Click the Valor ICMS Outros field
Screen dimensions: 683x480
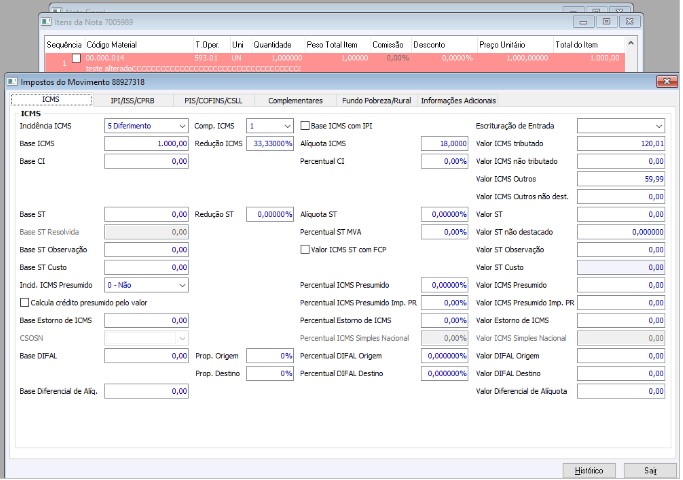click(x=621, y=179)
